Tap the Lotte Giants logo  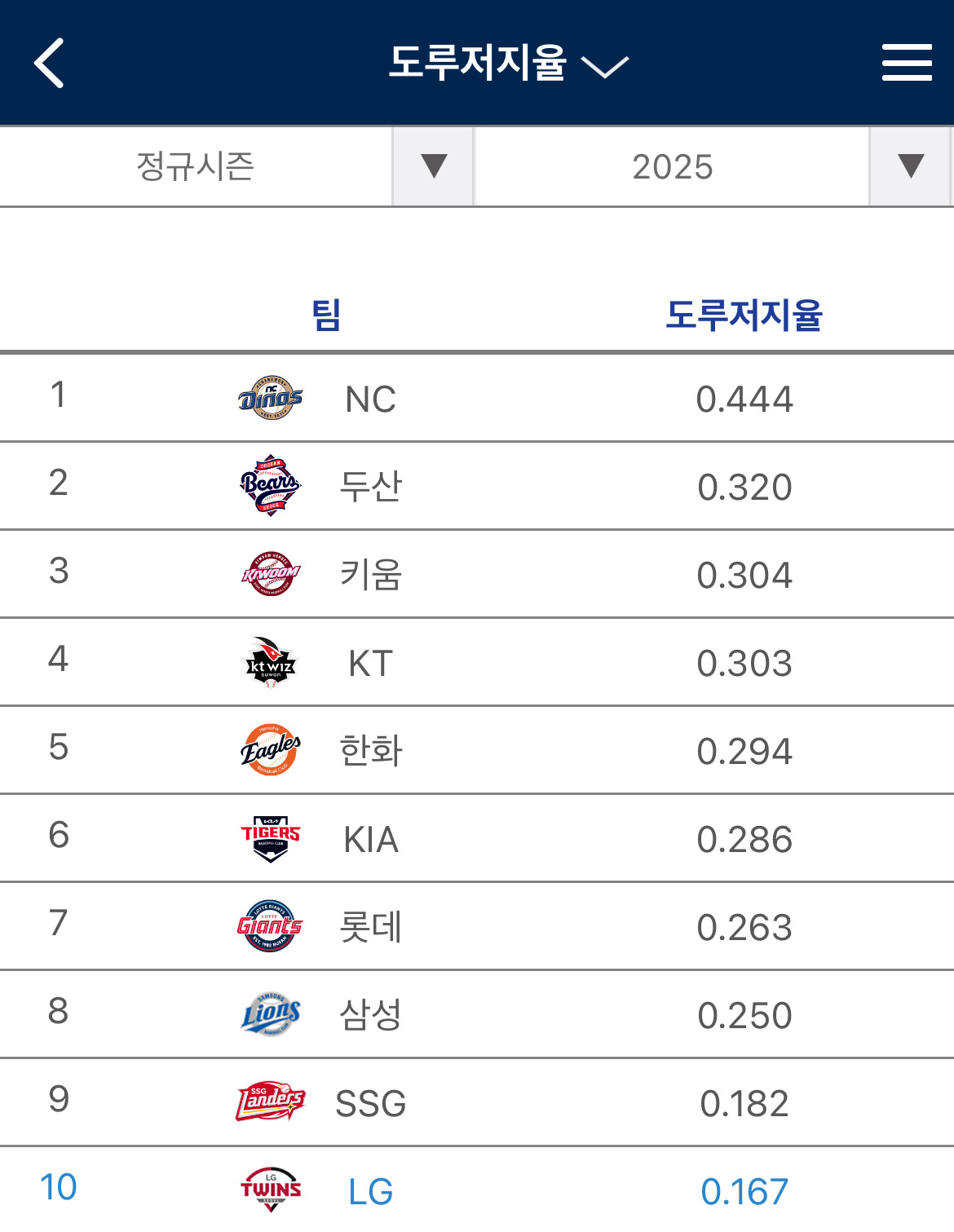271,926
